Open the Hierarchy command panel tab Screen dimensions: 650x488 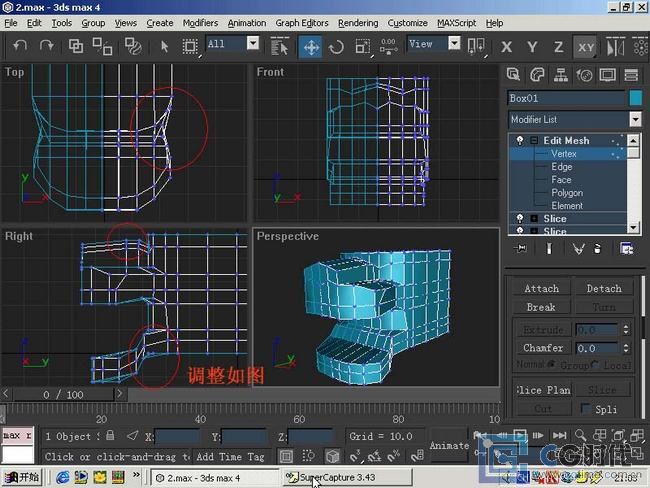(x=559, y=74)
